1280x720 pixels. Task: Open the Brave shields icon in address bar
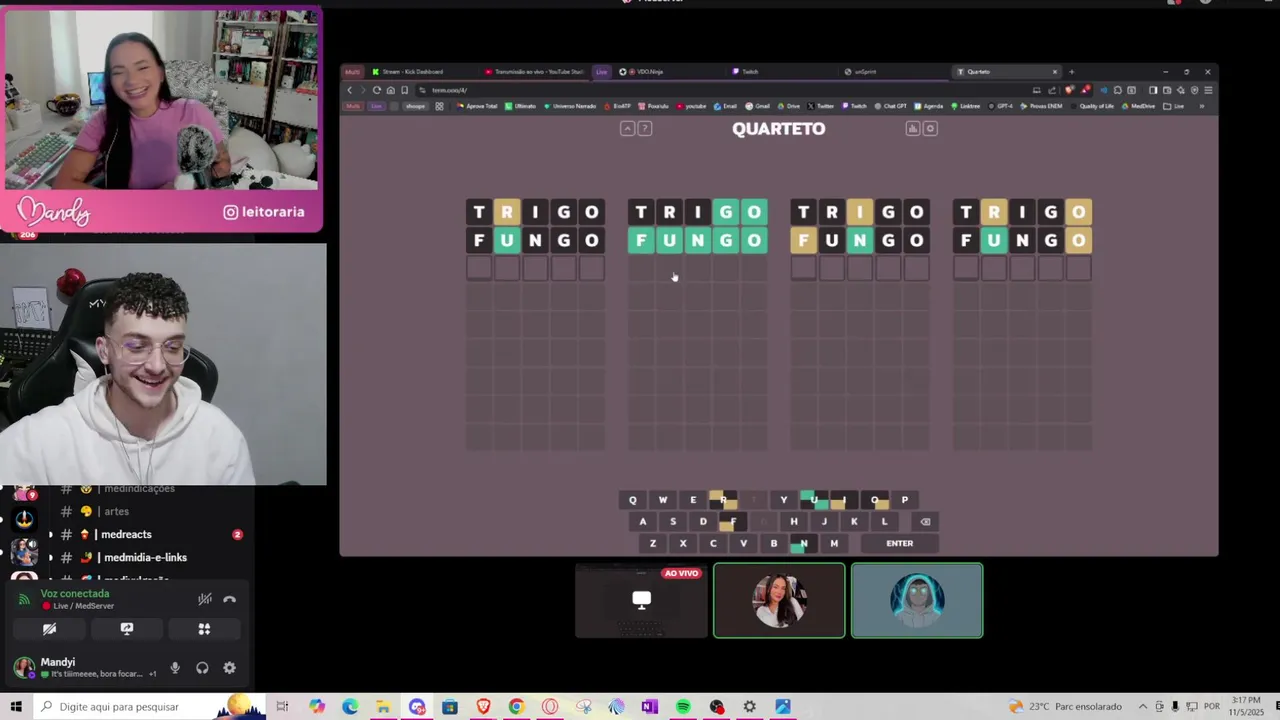click(x=1071, y=90)
